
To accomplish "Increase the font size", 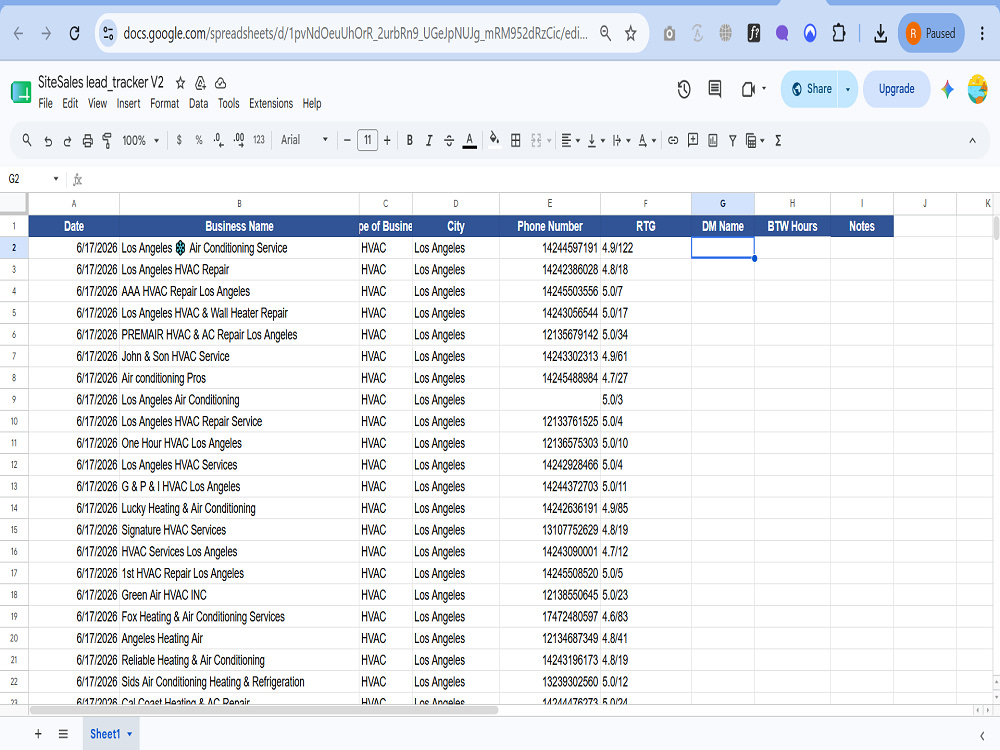I will pos(387,140).
